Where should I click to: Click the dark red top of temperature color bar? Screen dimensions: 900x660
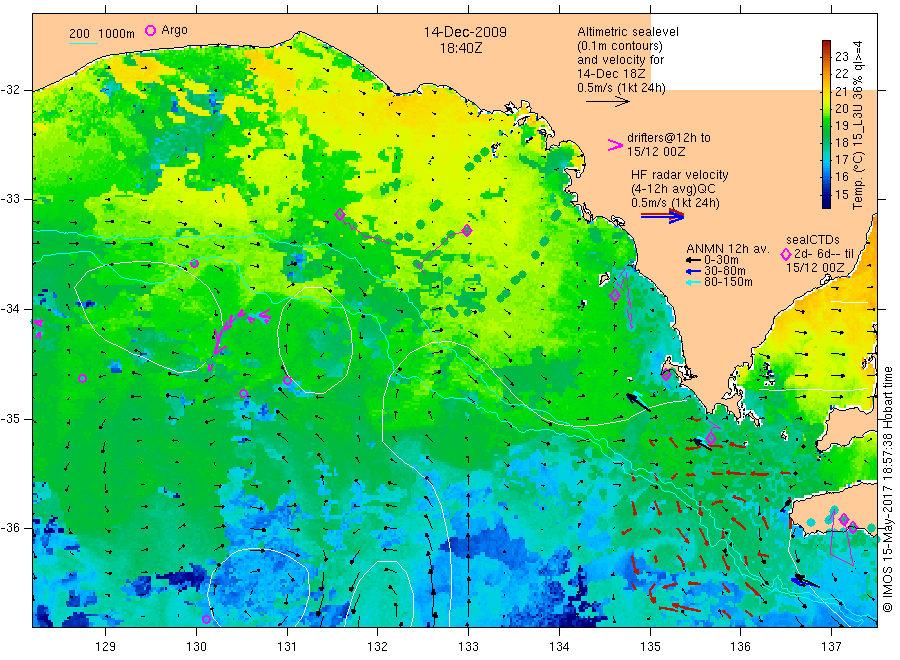tap(826, 46)
